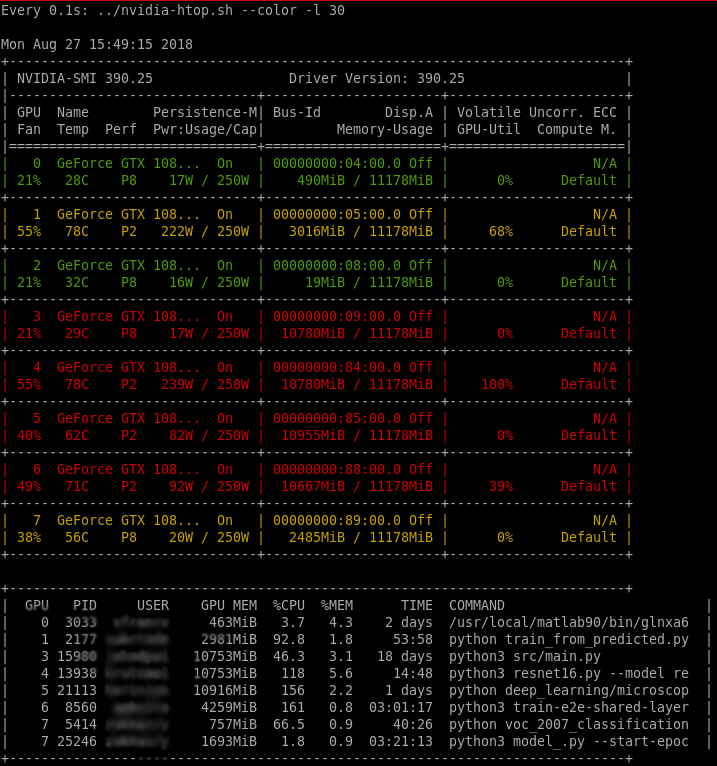
Task: Select 'python3 model_.py --start-epoc' command
Action: click(x=569, y=742)
